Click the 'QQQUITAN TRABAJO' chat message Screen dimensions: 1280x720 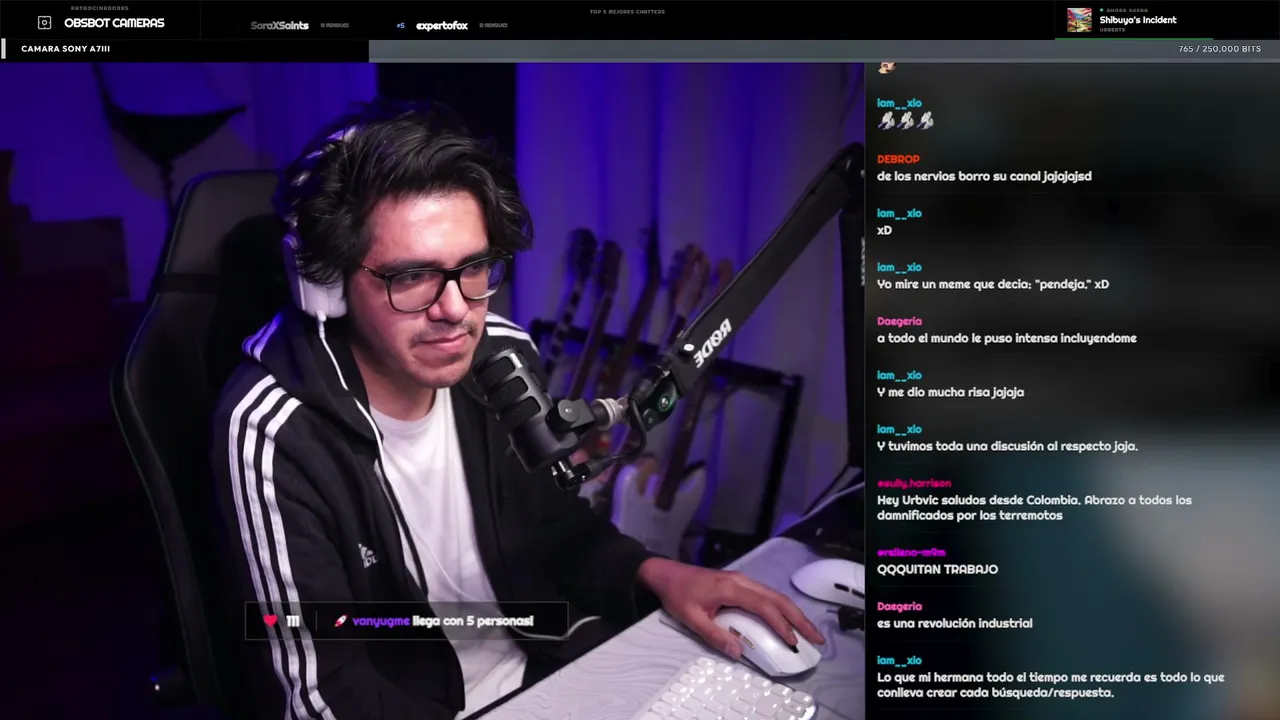click(x=937, y=569)
